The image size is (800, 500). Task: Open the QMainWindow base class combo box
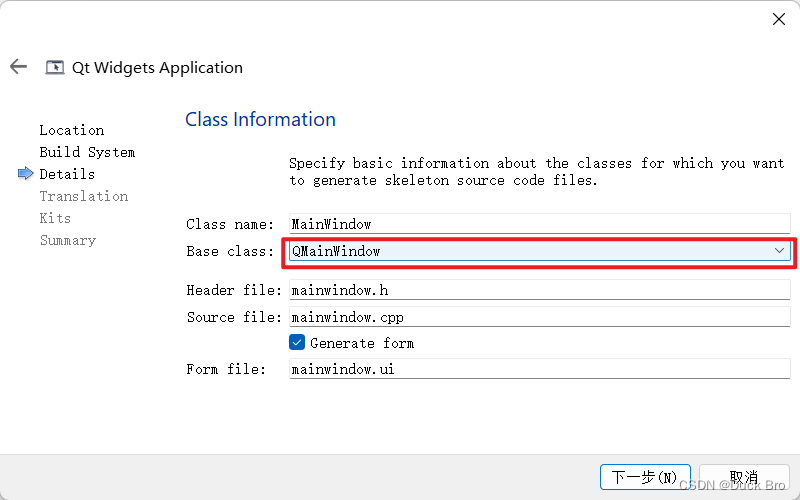530,251
